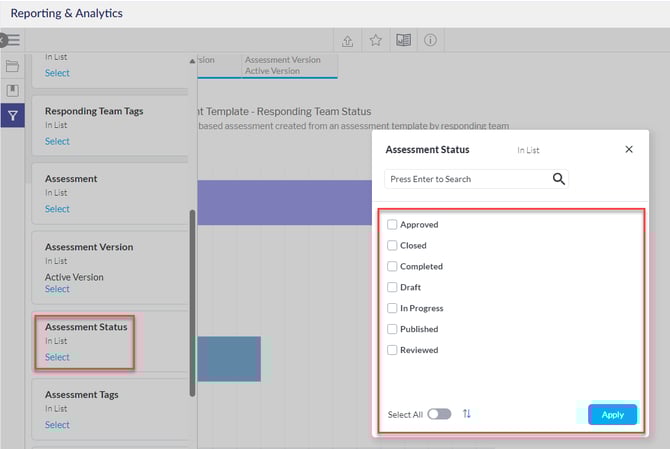Click the star favorite icon

click(x=375, y=41)
